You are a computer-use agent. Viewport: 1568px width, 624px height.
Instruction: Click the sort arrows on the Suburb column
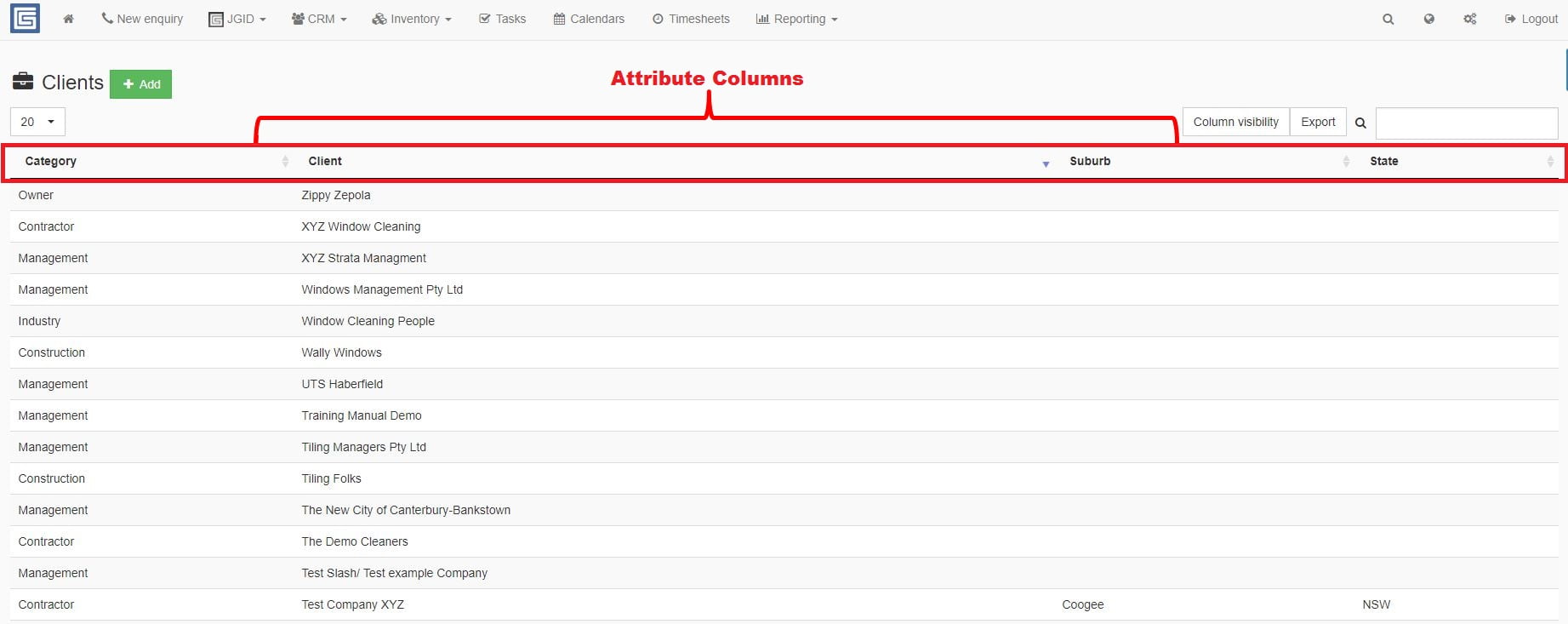pyautogui.click(x=1346, y=162)
